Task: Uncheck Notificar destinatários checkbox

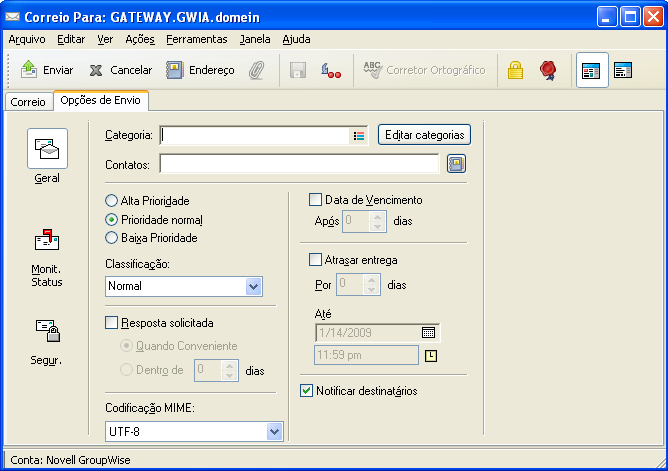Action: [306, 391]
